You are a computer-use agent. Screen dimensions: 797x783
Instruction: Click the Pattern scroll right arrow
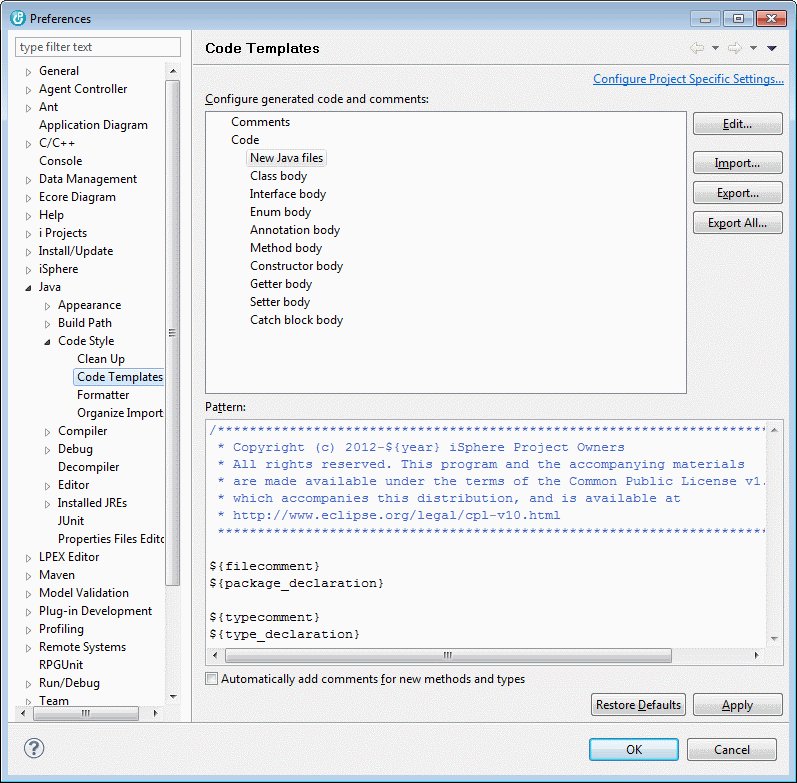(x=757, y=655)
